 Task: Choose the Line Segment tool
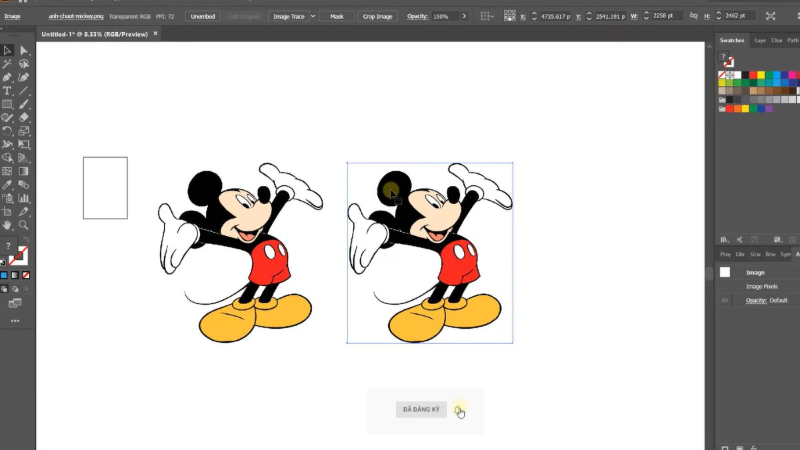(x=23, y=91)
